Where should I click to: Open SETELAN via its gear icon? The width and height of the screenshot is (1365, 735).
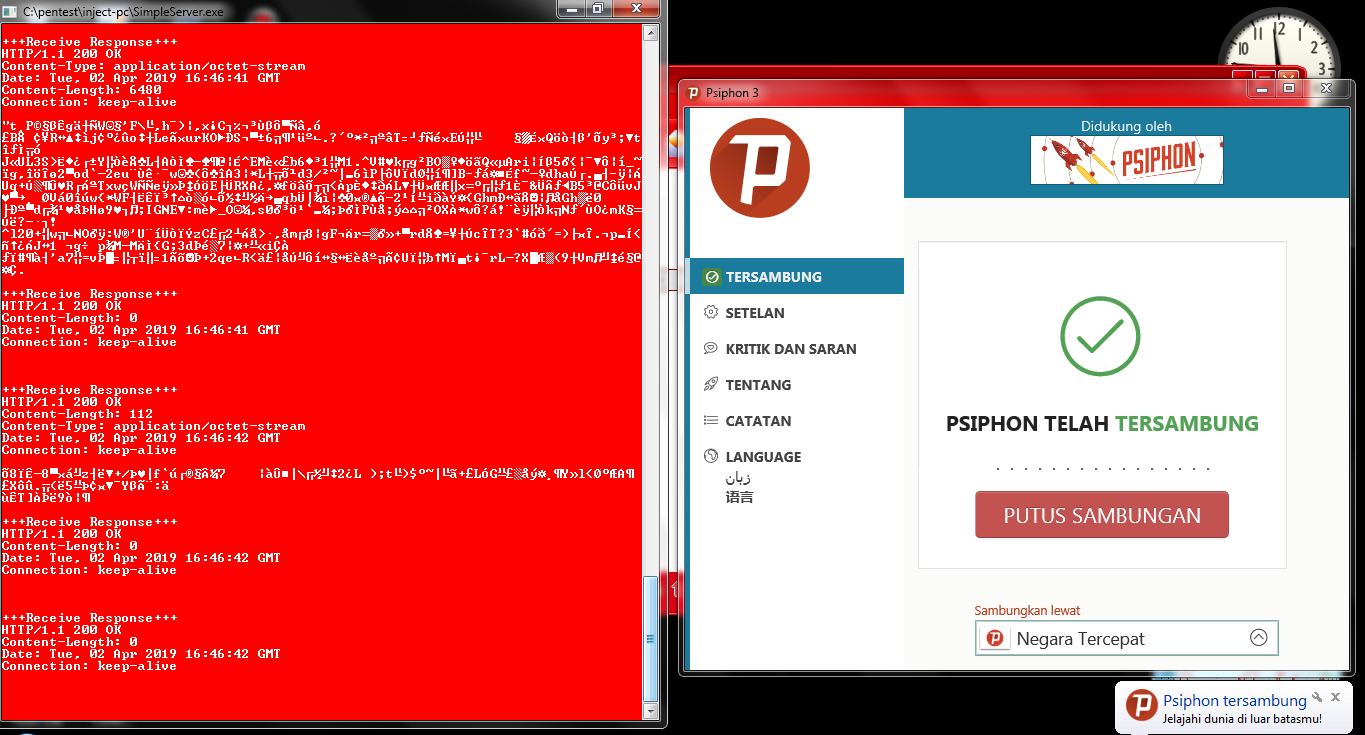pos(711,312)
